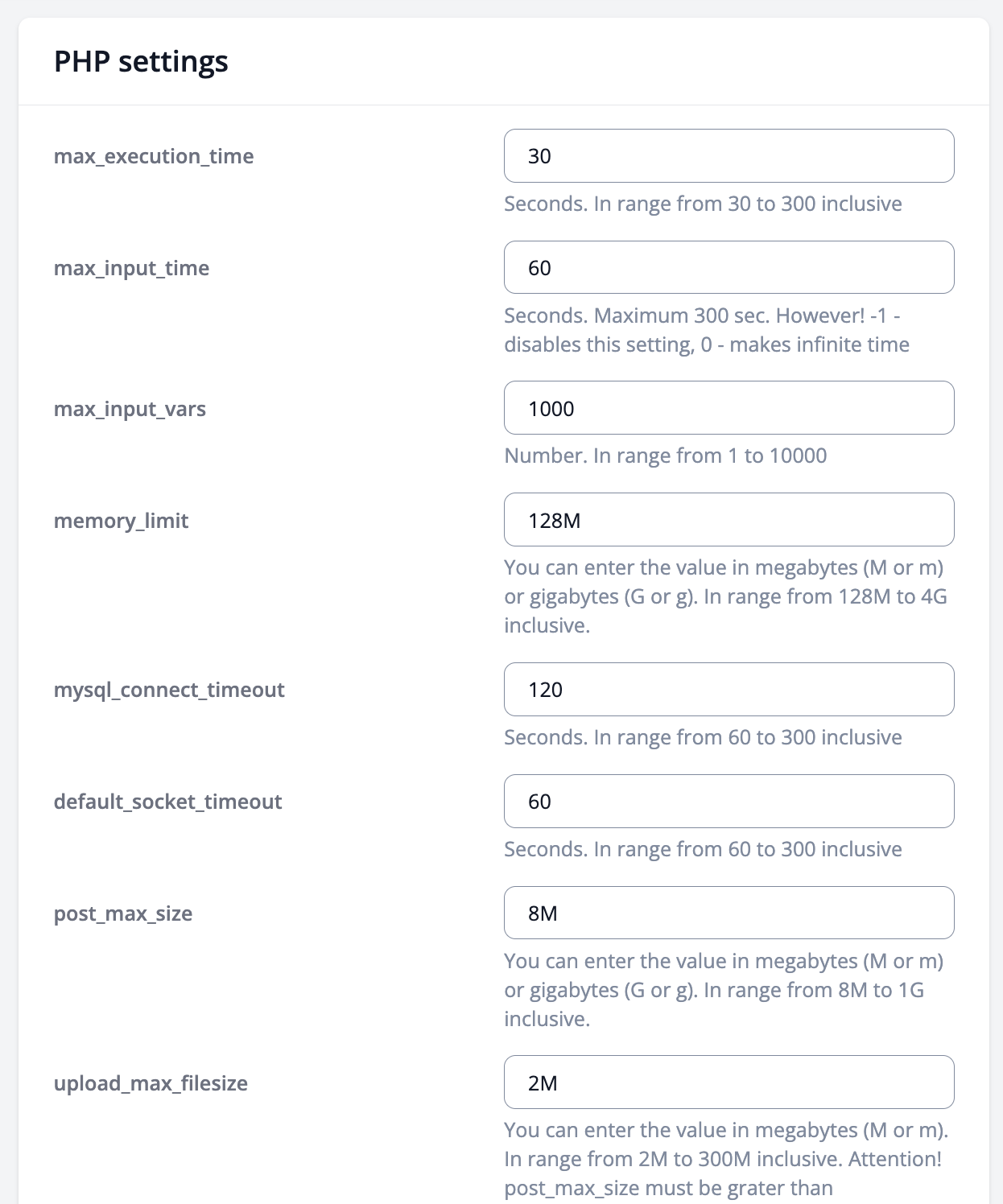The width and height of the screenshot is (1003, 1204).
Task: Click the mysql_connect_timeout input field
Action: tap(729, 690)
